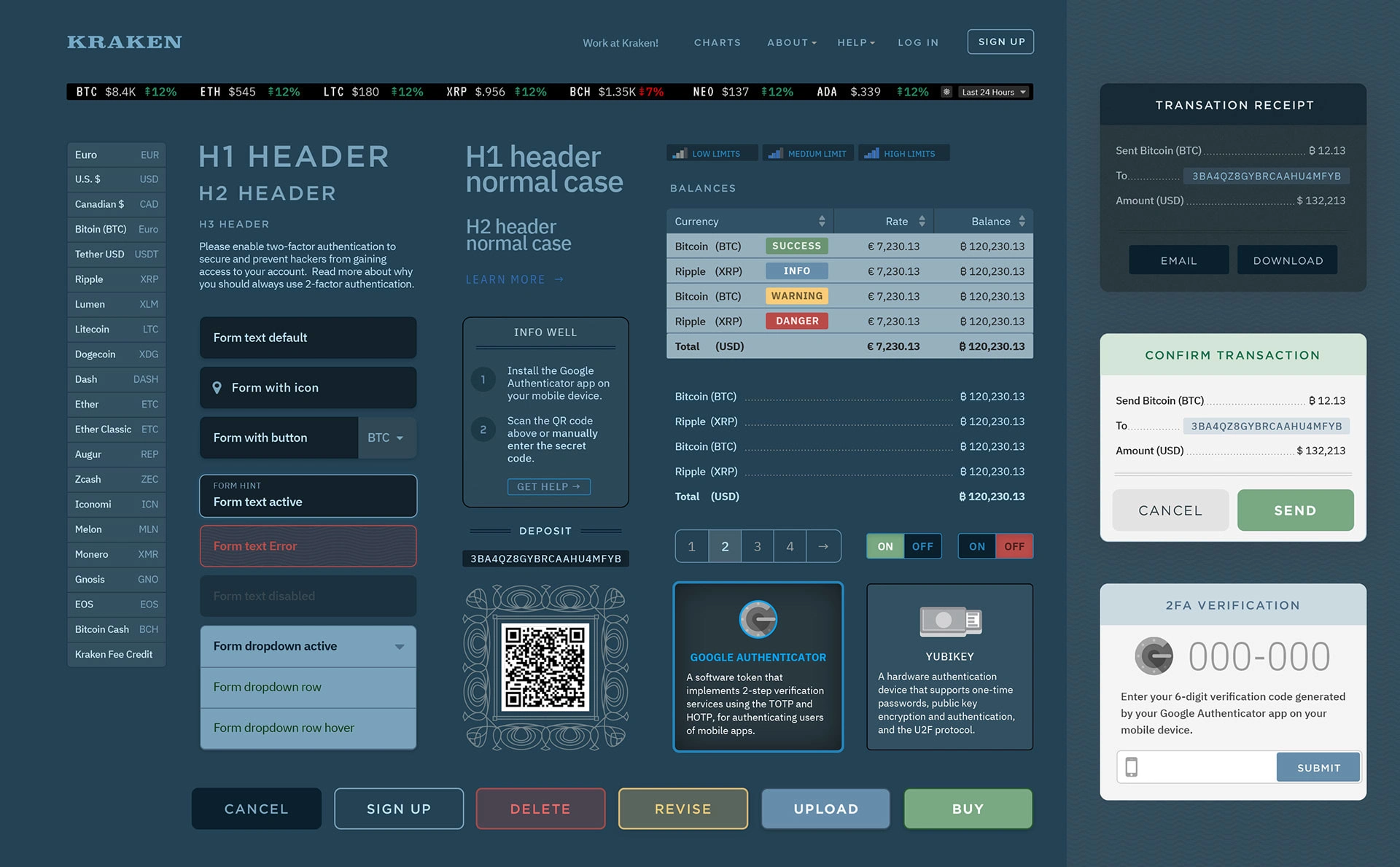Screen dimensions: 1400x867
Task: Click the phone icon in verification field
Action: tap(1131, 767)
